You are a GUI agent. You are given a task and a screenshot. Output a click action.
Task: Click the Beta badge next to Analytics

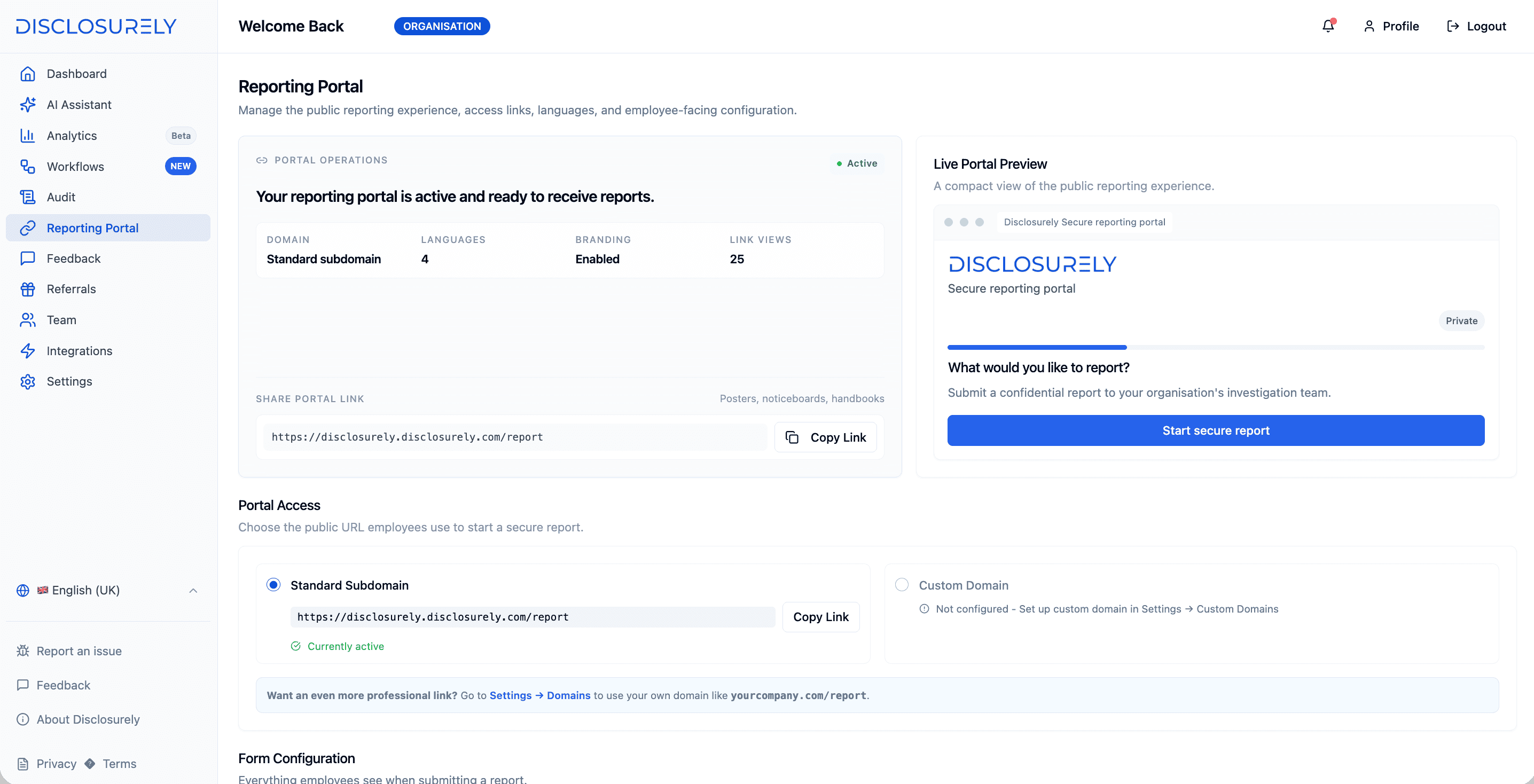pos(181,136)
